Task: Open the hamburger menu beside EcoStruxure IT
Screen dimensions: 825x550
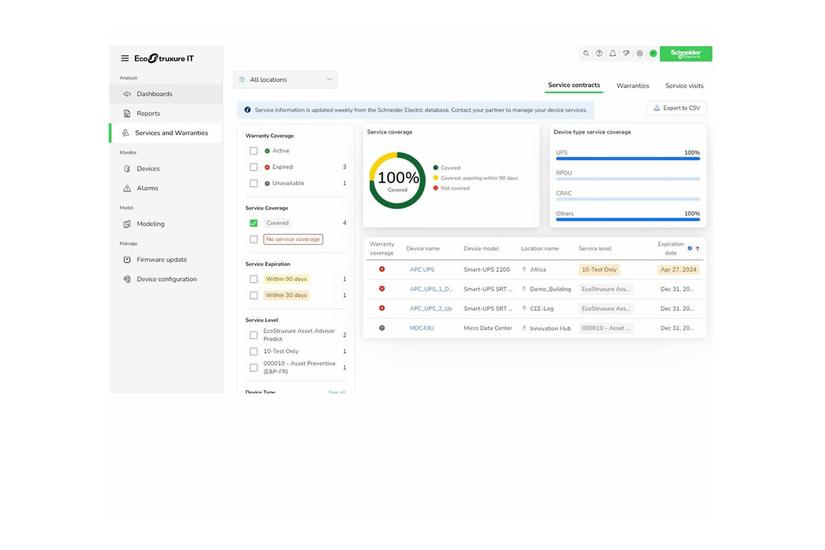Action: [125, 58]
